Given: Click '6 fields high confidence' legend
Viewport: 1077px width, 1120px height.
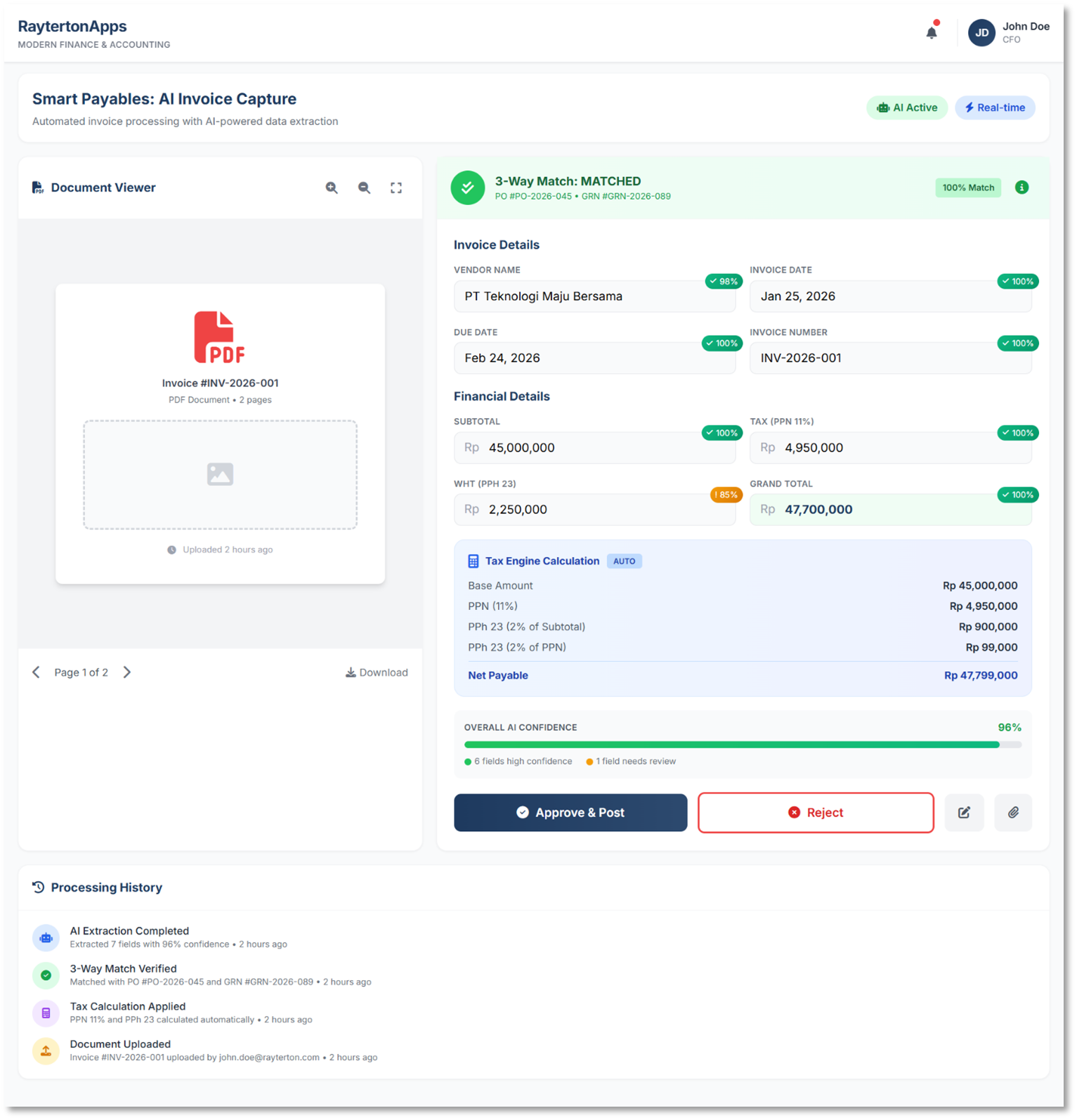Looking at the screenshot, I should pos(518,762).
